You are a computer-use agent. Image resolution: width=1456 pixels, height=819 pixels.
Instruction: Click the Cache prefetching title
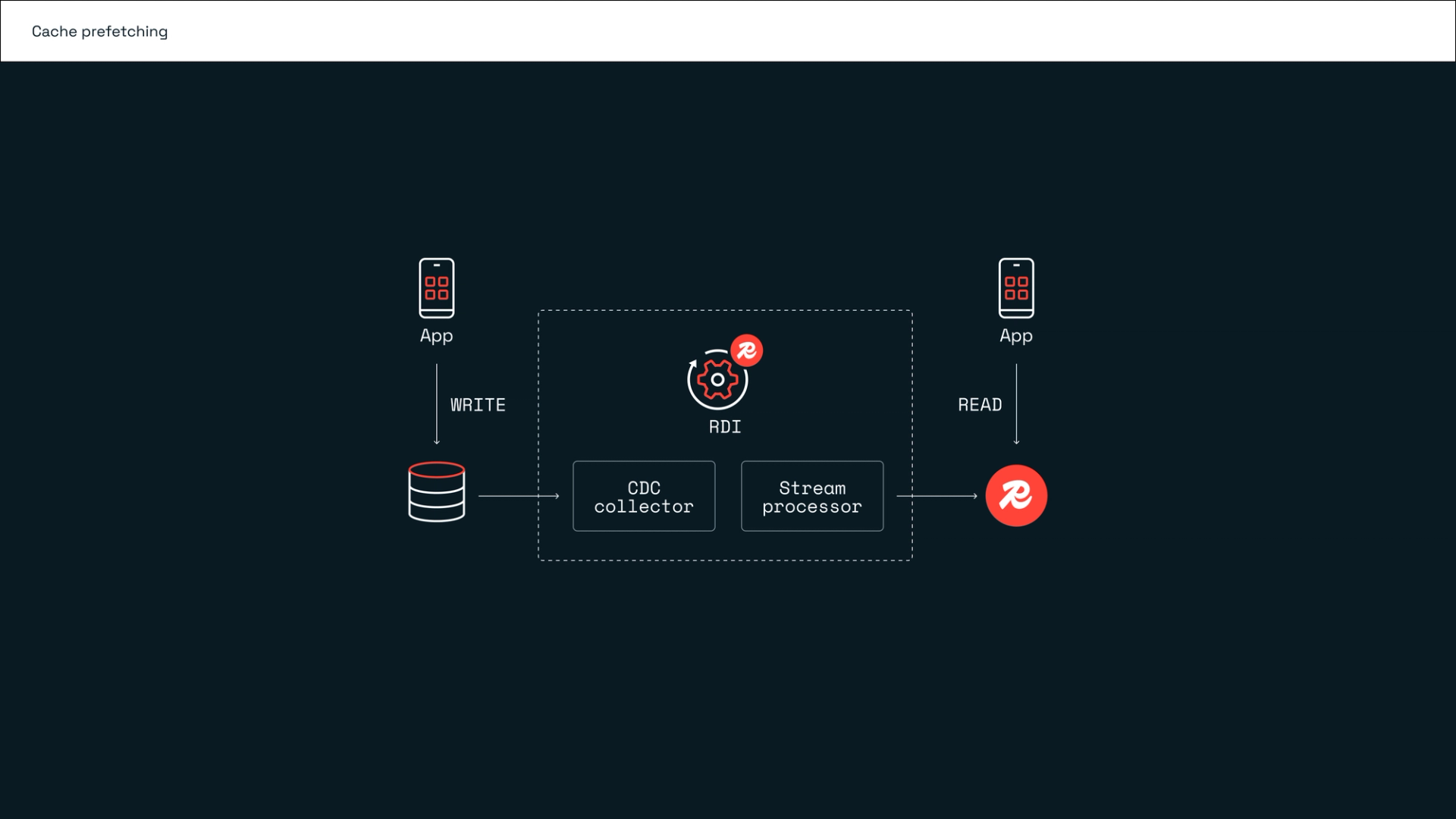pos(100,31)
